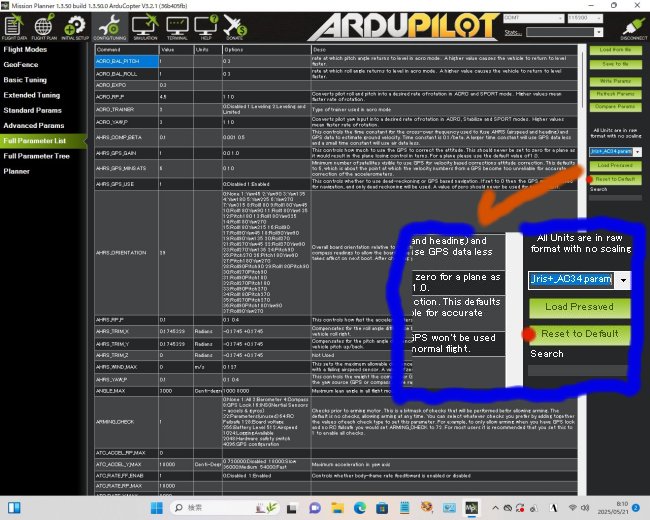Open Basic Tuning in the sidebar

pyautogui.click(x=25, y=80)
